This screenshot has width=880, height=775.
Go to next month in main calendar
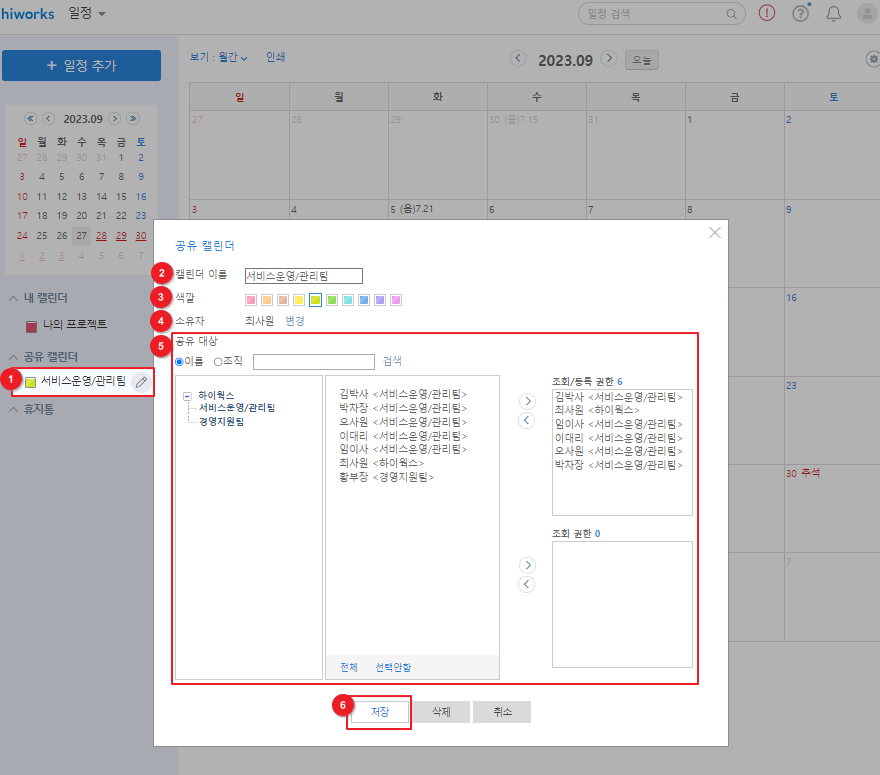[x=608, y=58]
